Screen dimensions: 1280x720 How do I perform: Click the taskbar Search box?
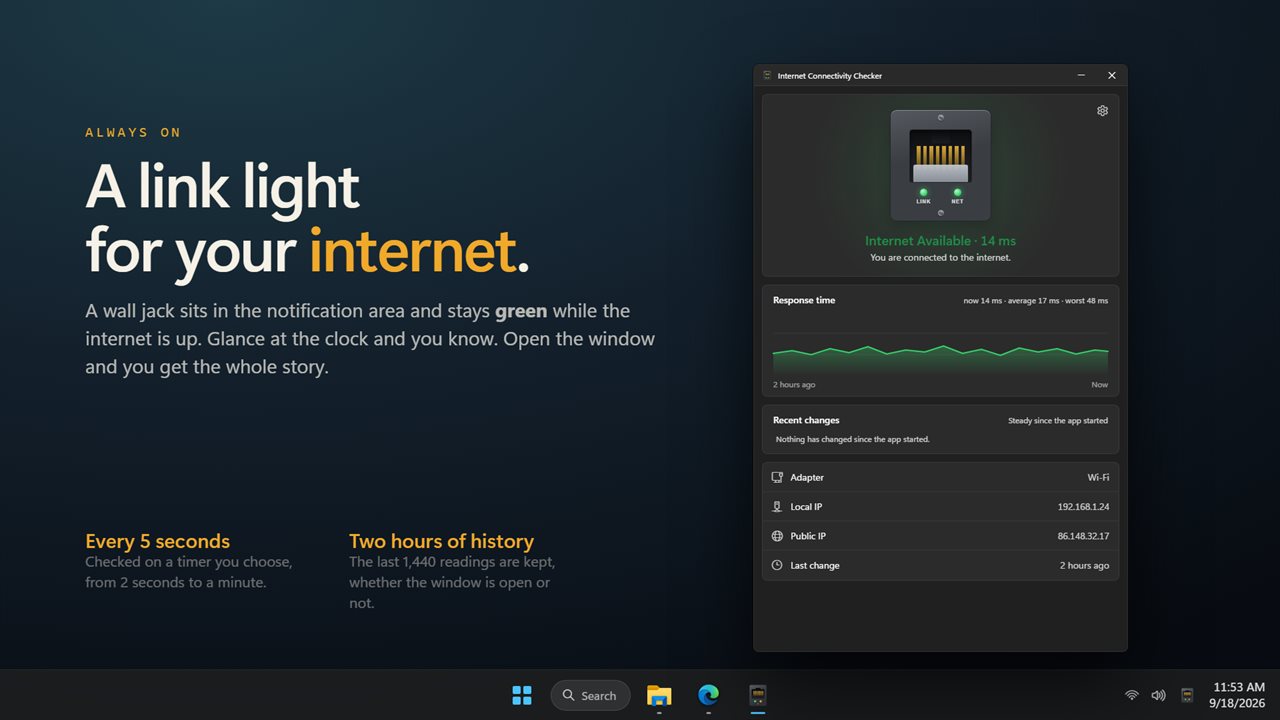point(590,695)
